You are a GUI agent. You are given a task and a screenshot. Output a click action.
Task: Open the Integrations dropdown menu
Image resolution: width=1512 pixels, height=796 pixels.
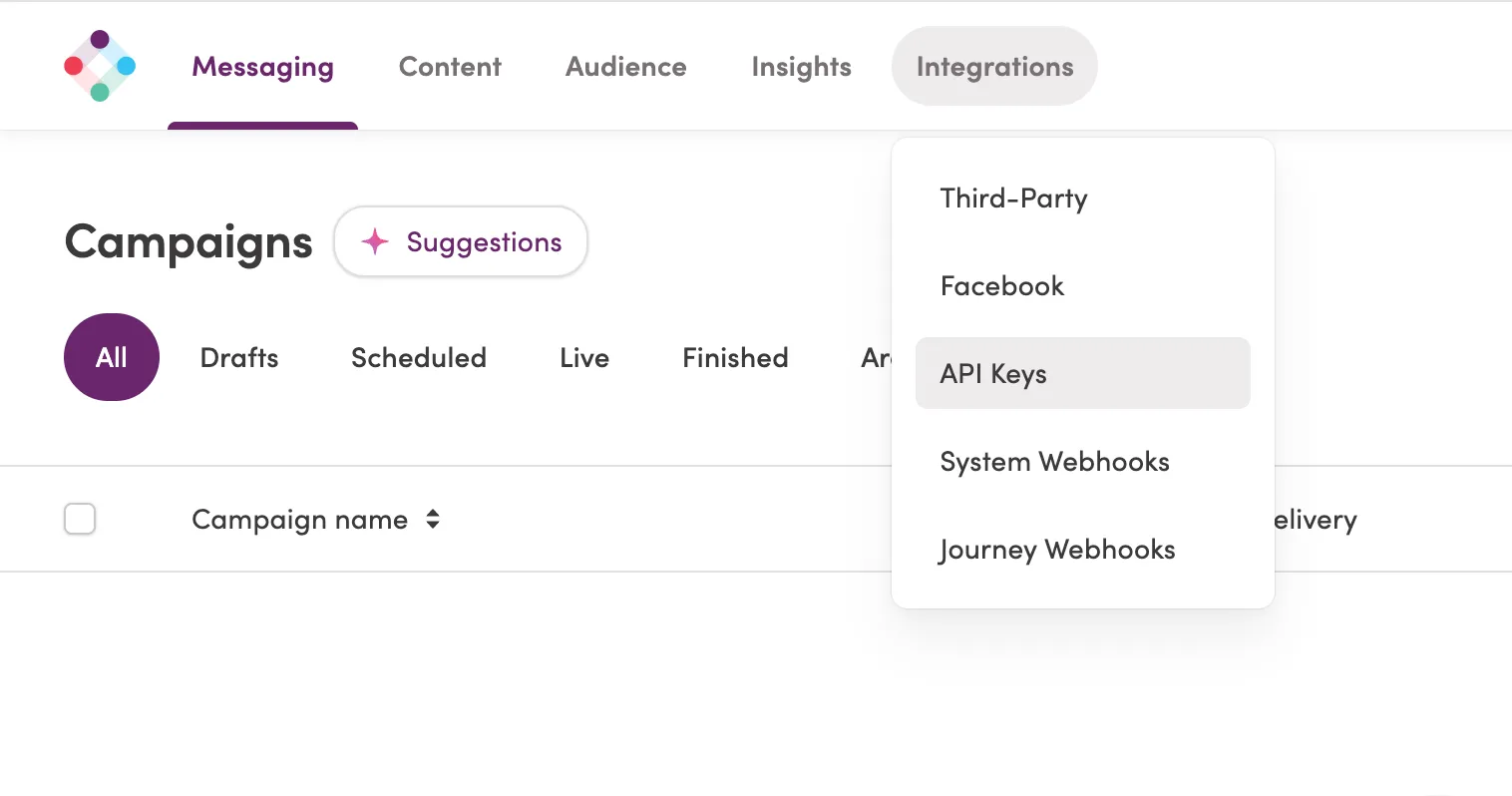point(994,66)
